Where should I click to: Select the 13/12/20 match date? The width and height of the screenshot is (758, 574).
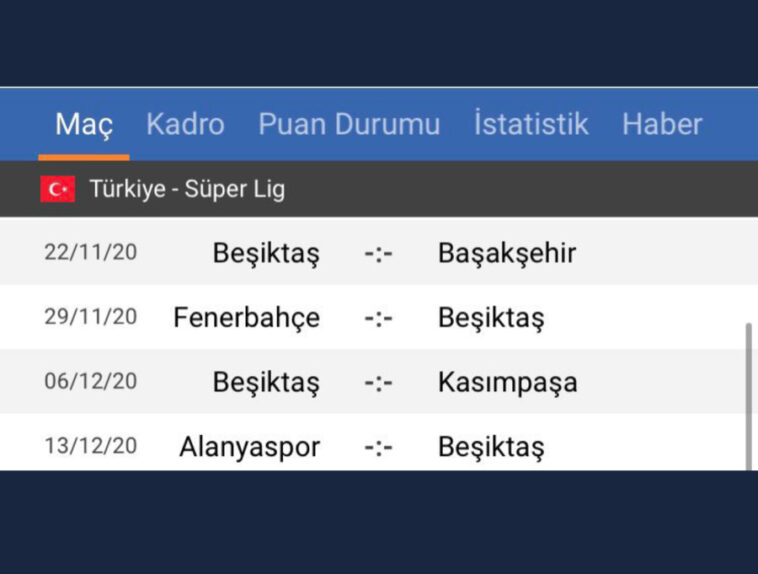tap(91, 445)
